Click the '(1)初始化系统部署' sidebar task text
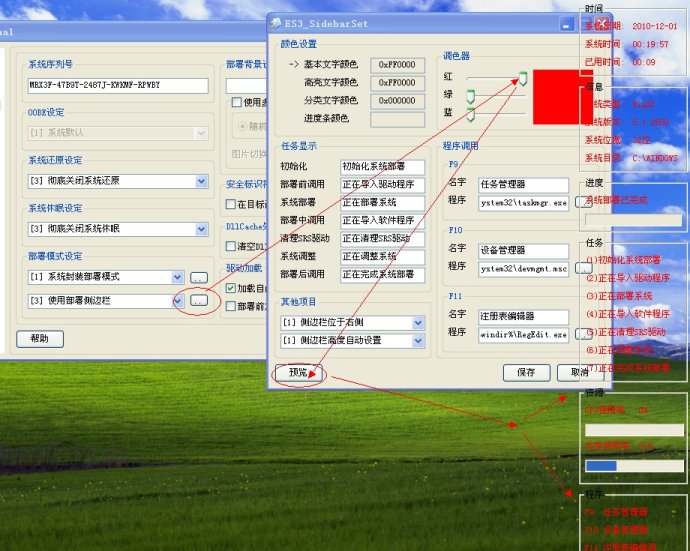690x551 pixels. pyautogui.click(x=624, y=260)
